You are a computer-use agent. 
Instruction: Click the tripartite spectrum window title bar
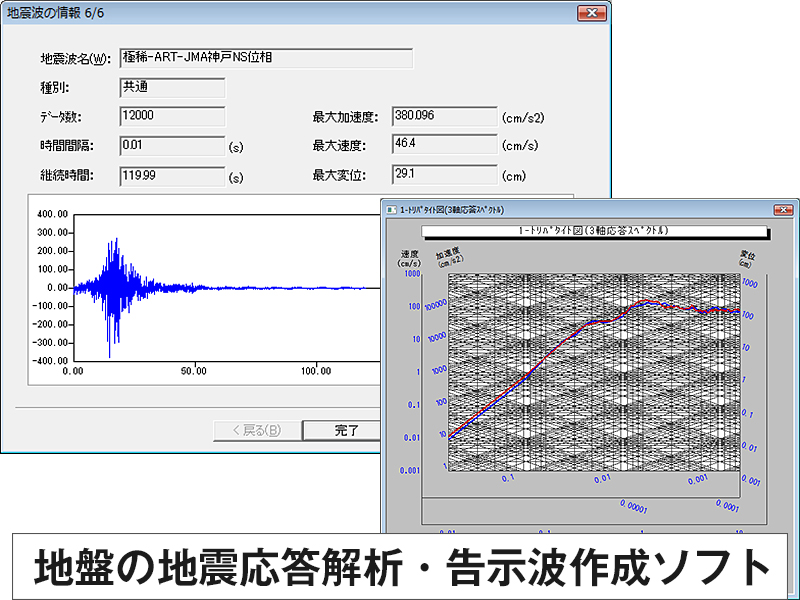tap(580, 211)
